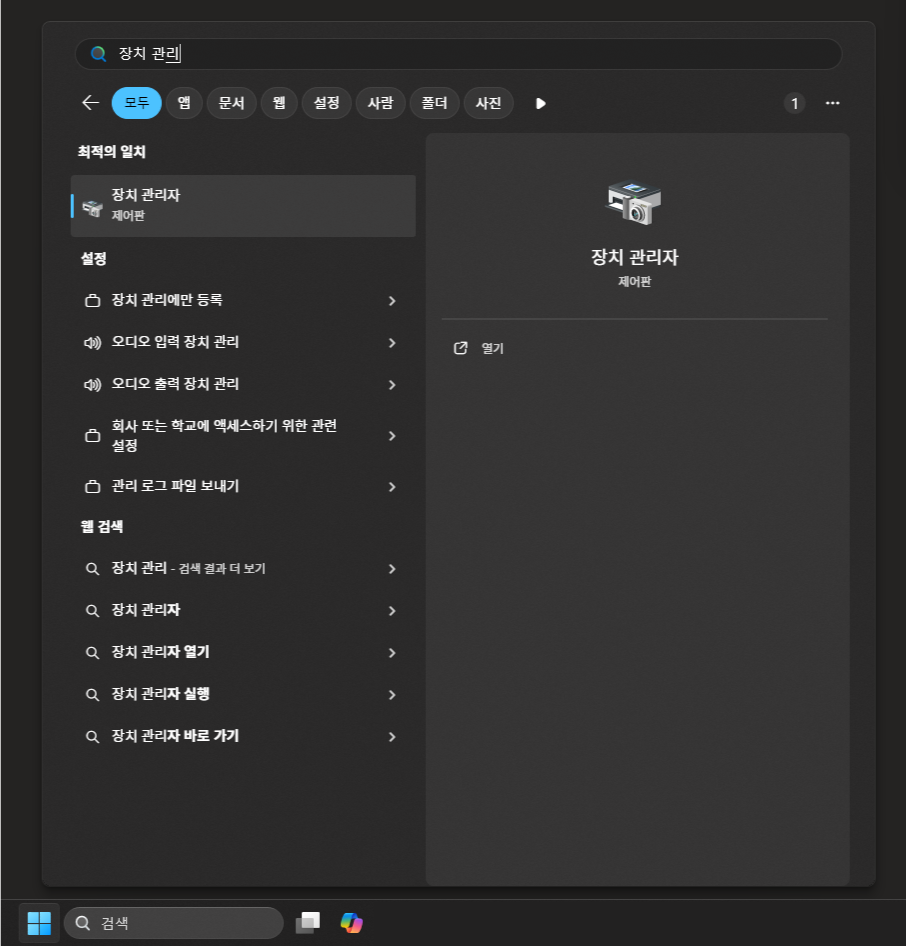Screen dimensions: 906x946
Task: Open Copilot from the taskbar
Action: tap(351, 923)
